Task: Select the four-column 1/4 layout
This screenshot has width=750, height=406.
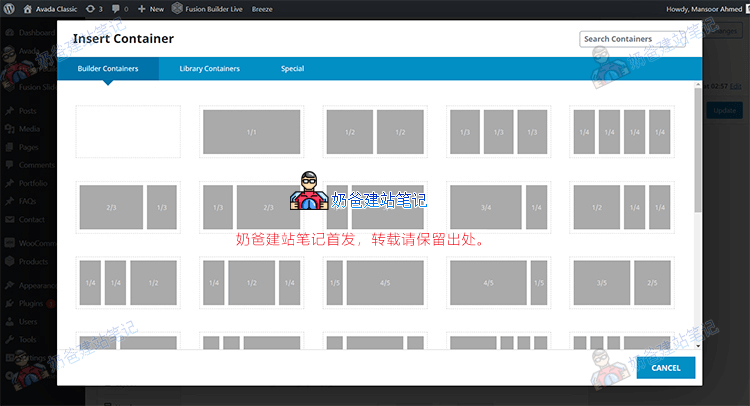Action: click(622, 131)
